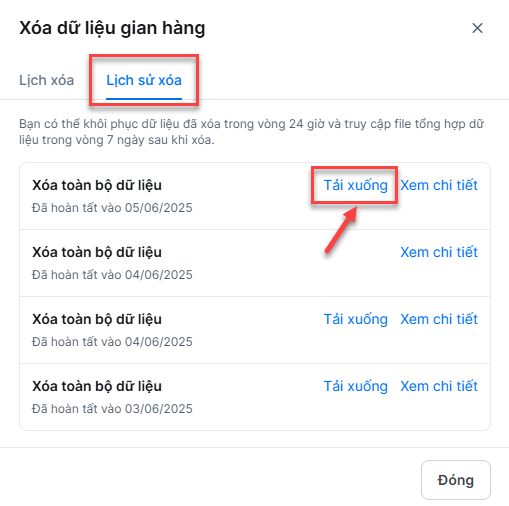The height and width of the screenshot is (506, 509).
Task: View details of the 05/06/2025 deletion
Action: coord(439,185)
